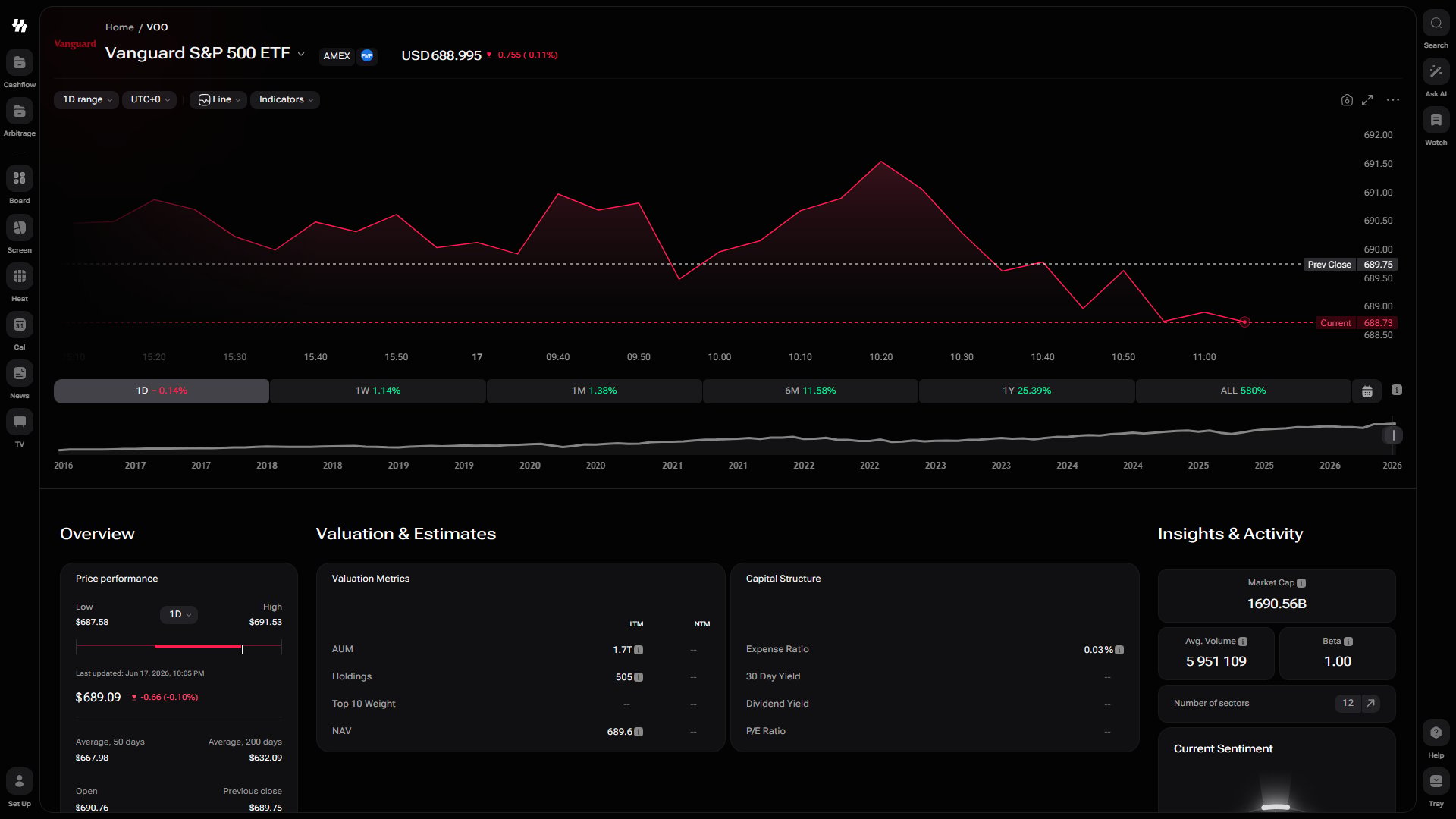Click the NAV info icon
Viewport: 1456px width, 819px height.
point(639,732)
